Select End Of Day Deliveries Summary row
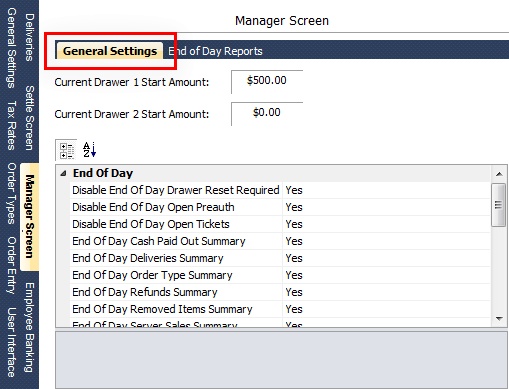Viewport: 509px width, 389px height. (176, 258)
